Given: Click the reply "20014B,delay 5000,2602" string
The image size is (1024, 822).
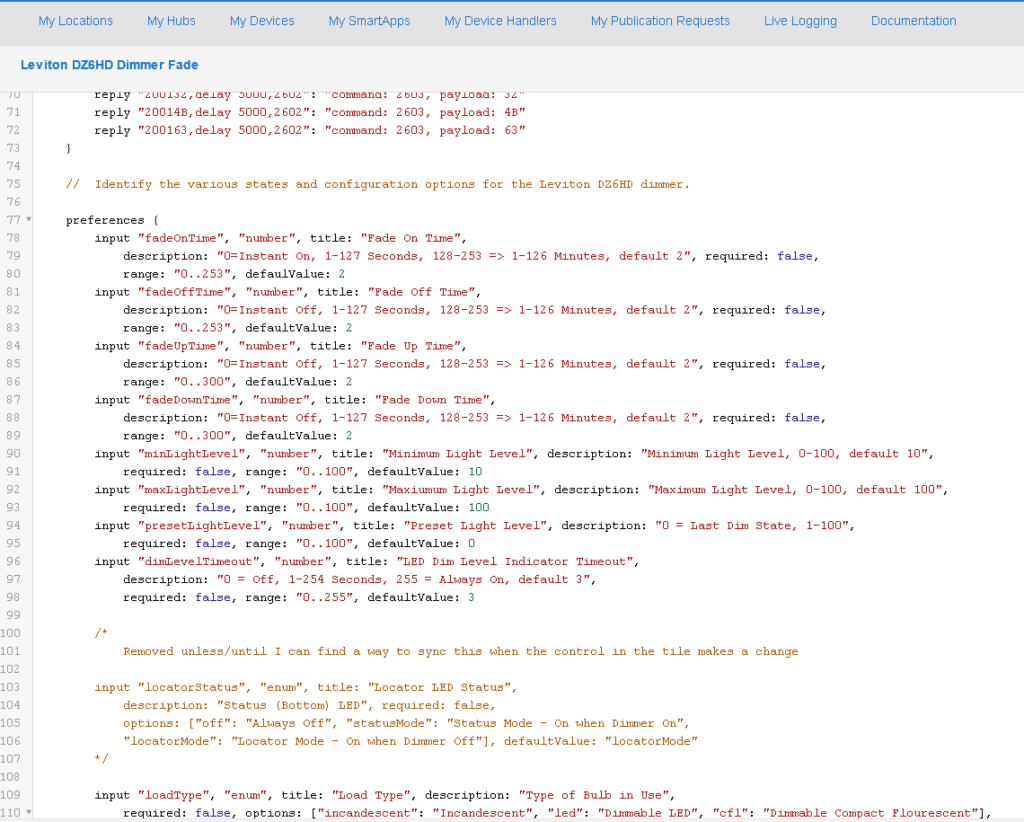Looking at the screenshot, I should tap(223, 112).
